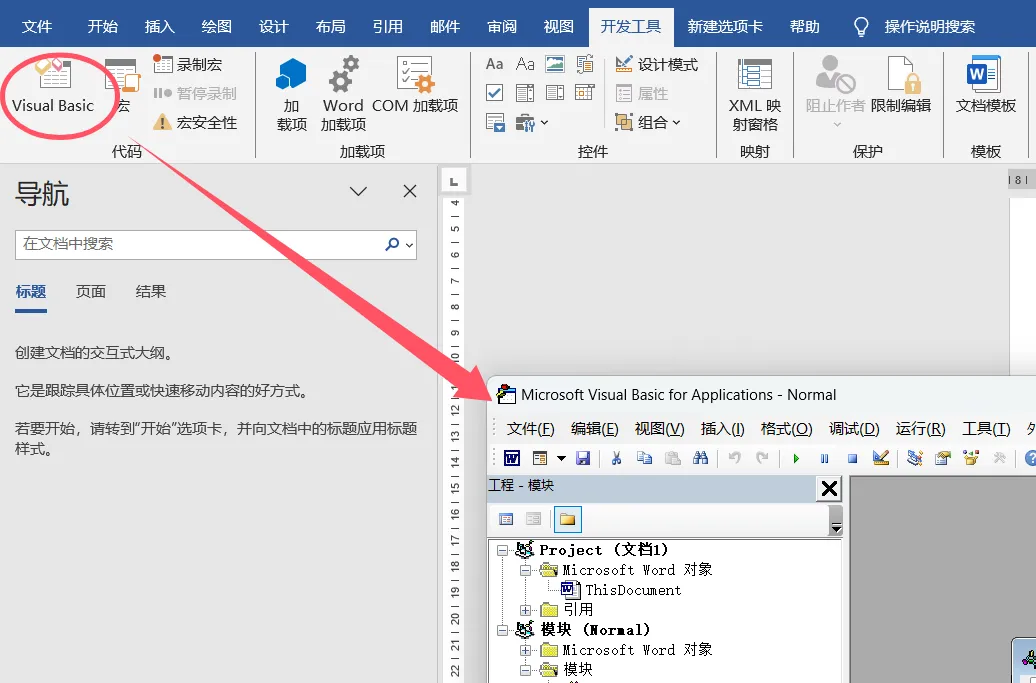Viewport: 1036px width, 683px height.
Task: Open the 加载项 add-ins button
Action: pyautogui.click(x=291, y=94)
